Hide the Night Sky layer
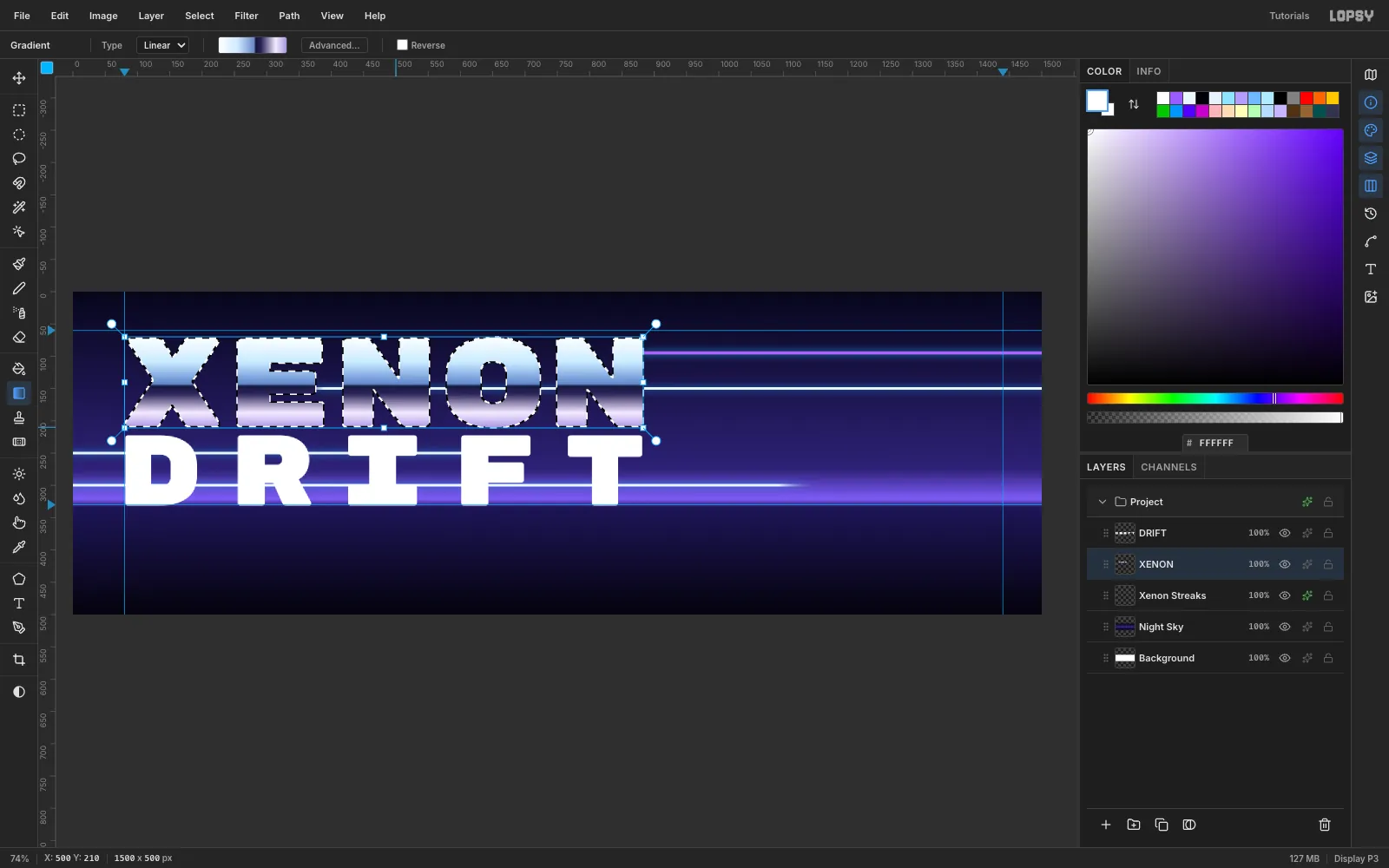1389x868 pixels. pyautogui.click(x=1285, y=627)
